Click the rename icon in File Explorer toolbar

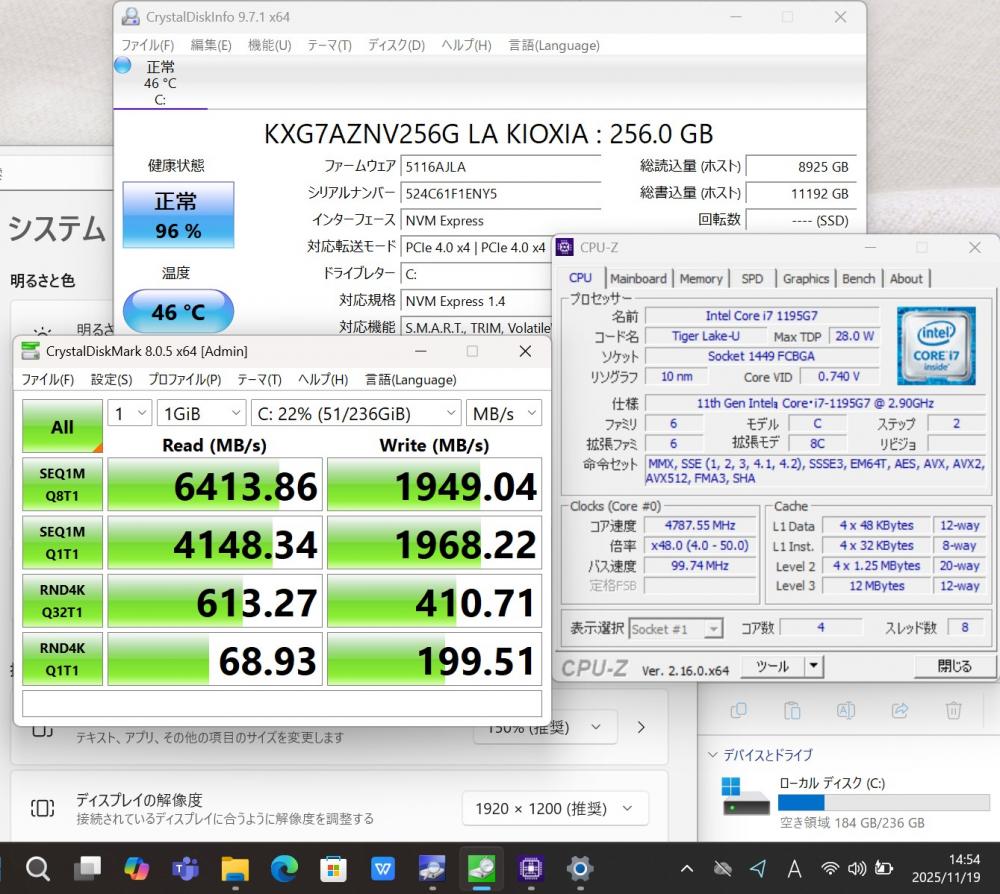(845, 710)
